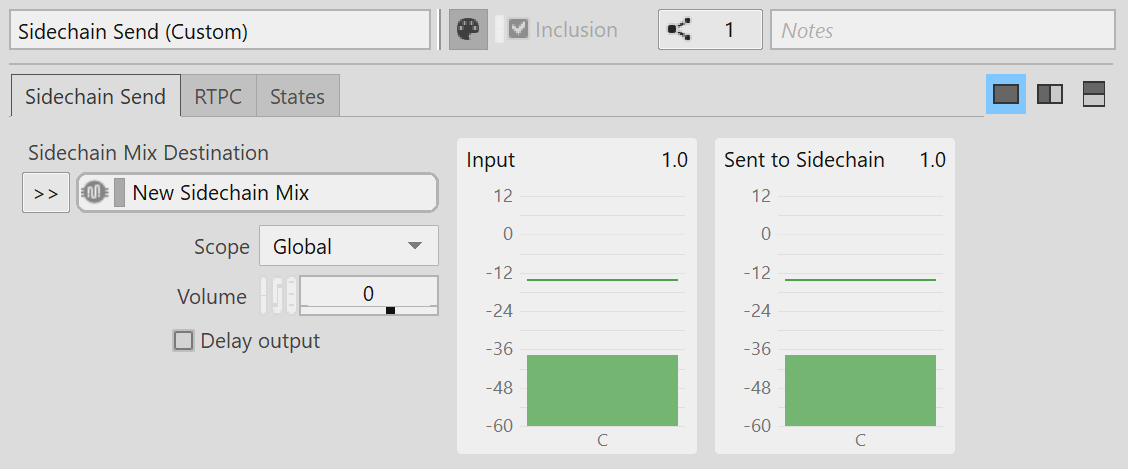Screen dimensions: 1128x469
Task: Open the Scope dropdown set to Global
Action: click(348, 246)
